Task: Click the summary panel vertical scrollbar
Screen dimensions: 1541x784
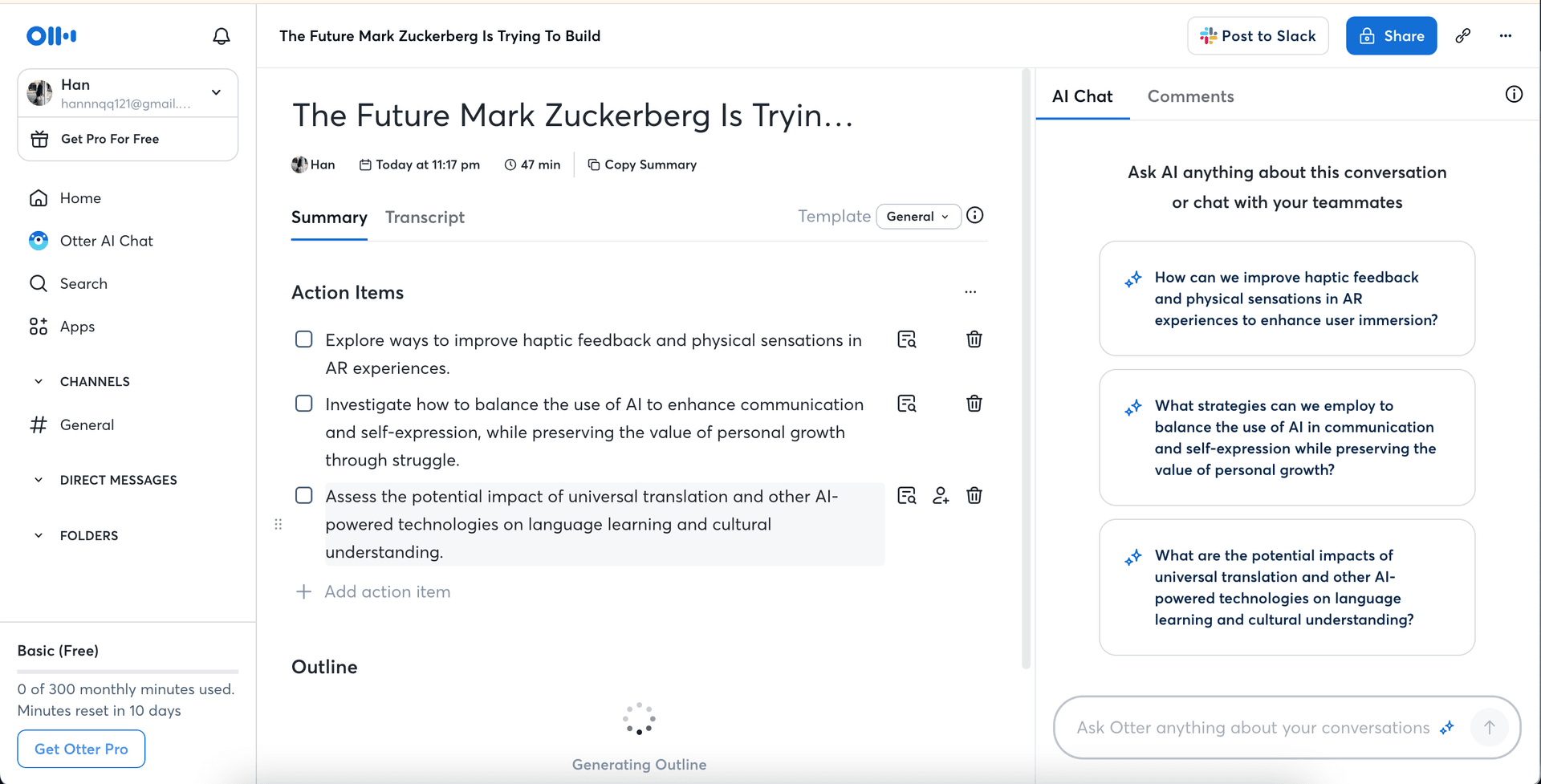Action: (1026, 369)
